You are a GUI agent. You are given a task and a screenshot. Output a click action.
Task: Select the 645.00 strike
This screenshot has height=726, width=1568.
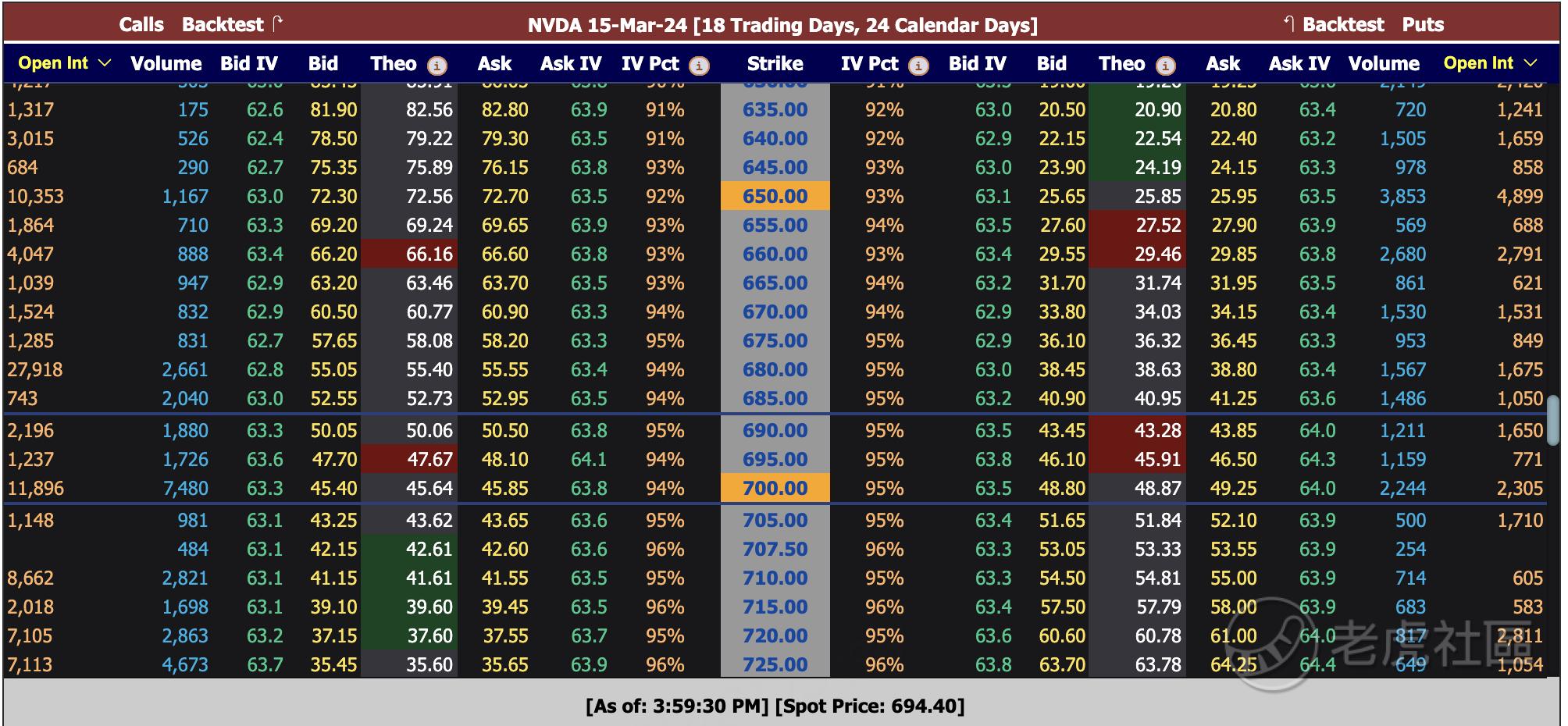coord(775,168)
